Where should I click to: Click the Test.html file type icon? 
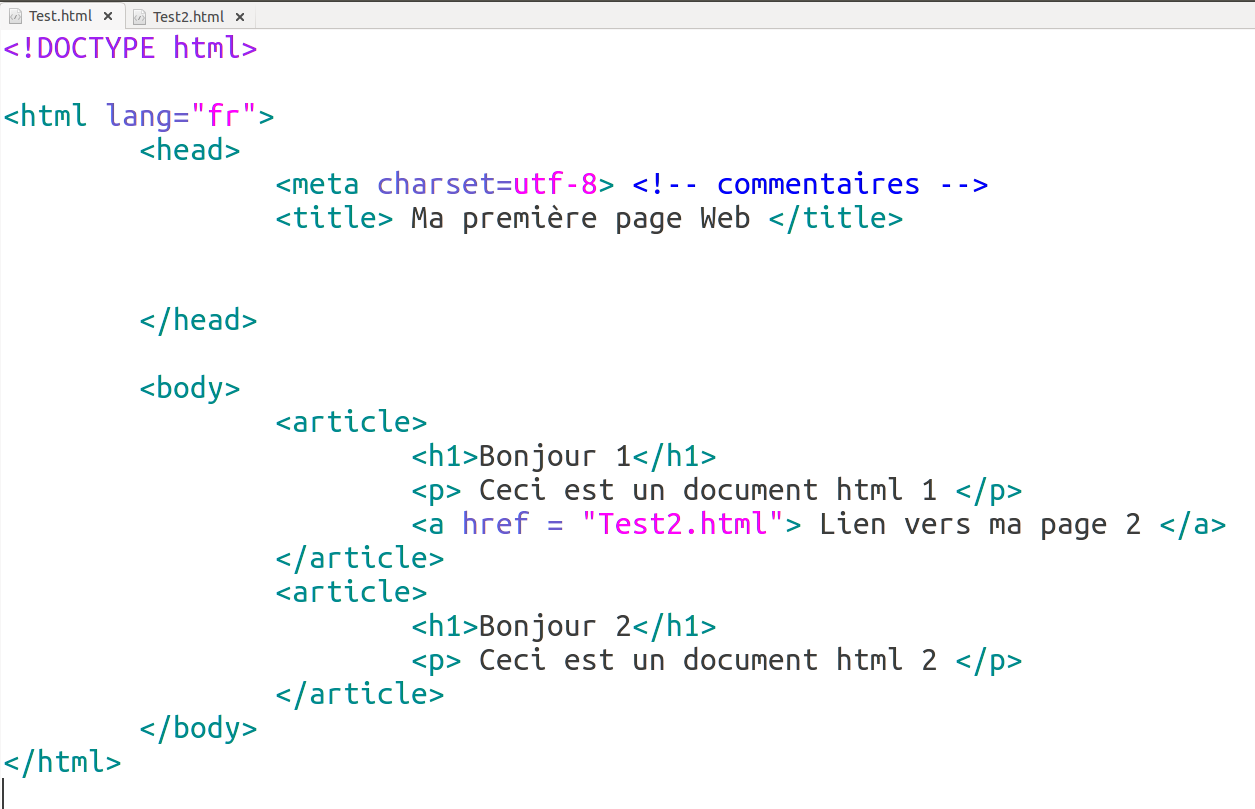(15, 17)
